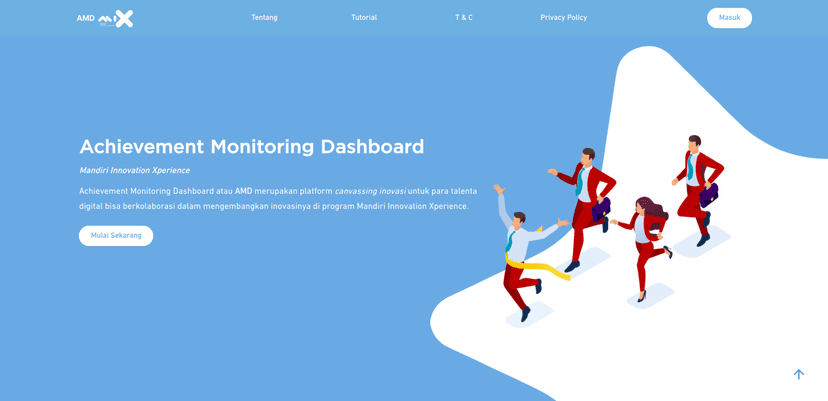The image size is (828, 401).
Task: Open the Tutorial menu item
Action: [x=364, y=18]
